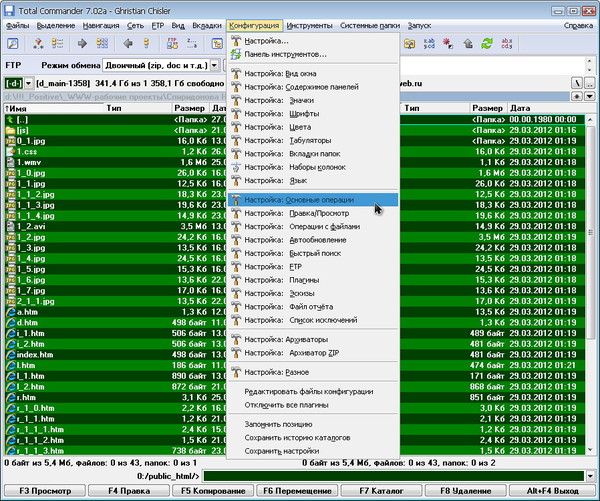Click the green refresh arrows toolbar icon

tap(487, 44)
